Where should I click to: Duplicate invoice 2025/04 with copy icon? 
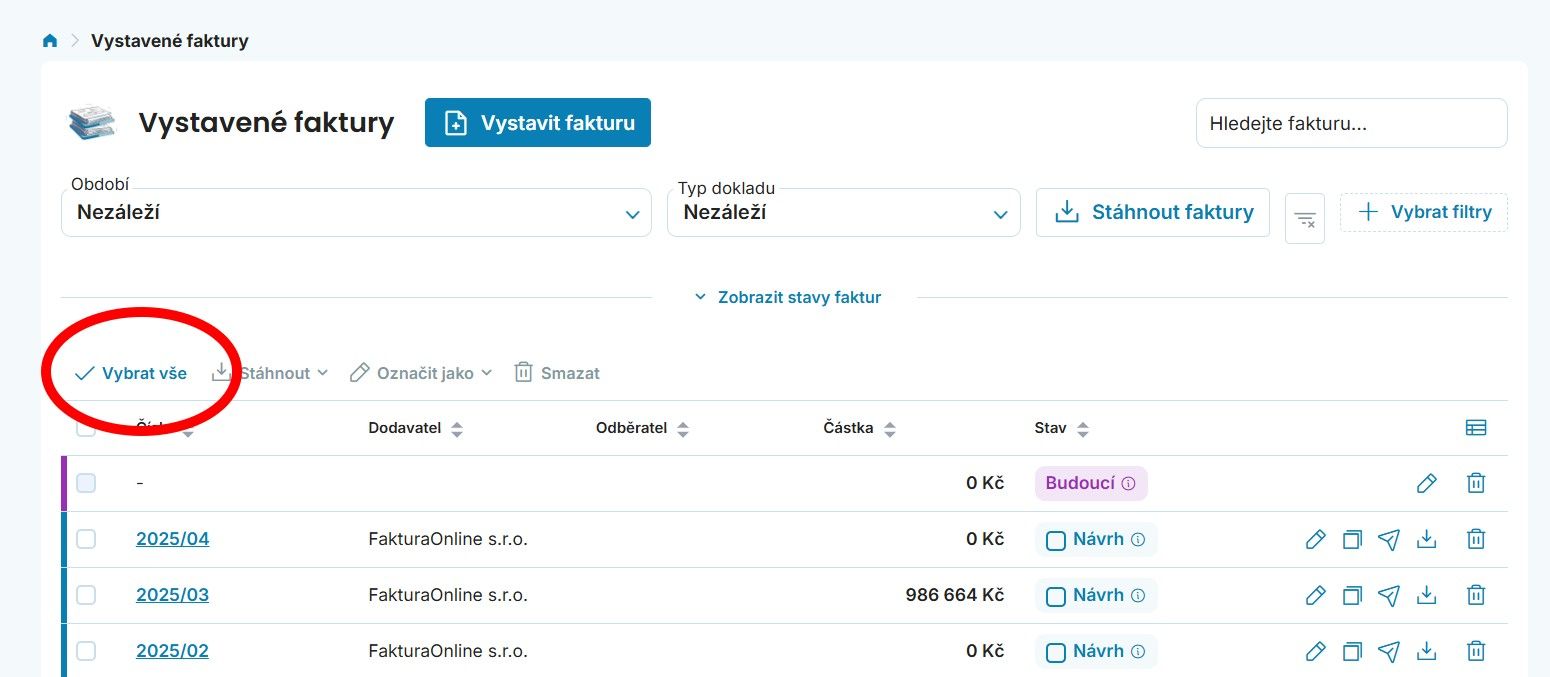click(x=1352, y=539)
